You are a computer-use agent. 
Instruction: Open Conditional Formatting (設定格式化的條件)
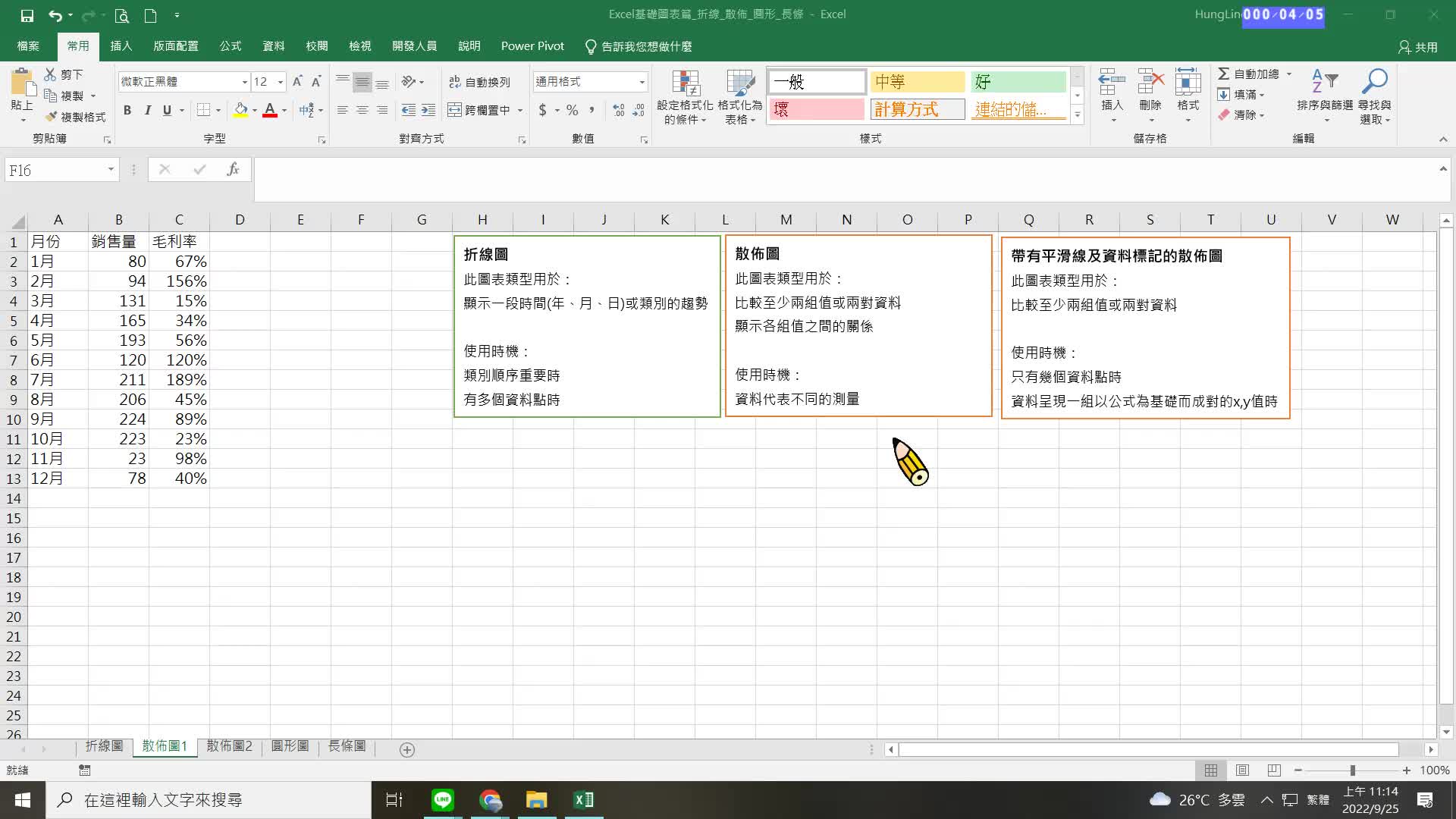point(685,97)
